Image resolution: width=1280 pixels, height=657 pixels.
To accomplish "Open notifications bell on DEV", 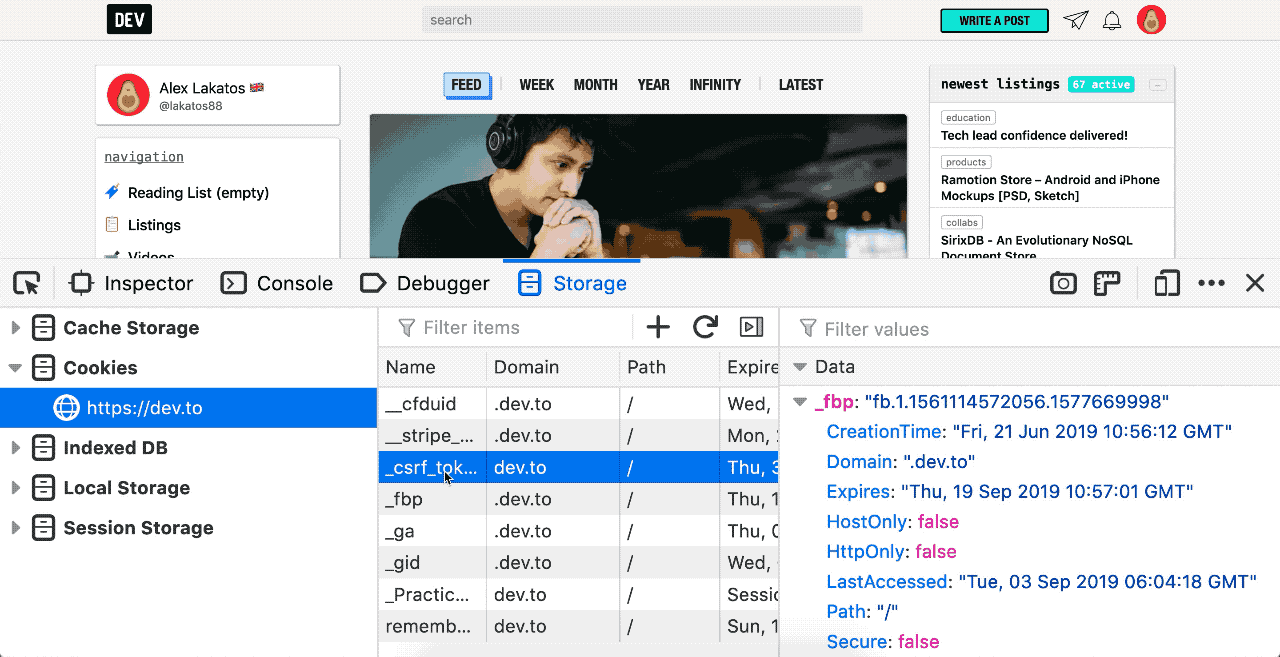I will point(1112,20).
